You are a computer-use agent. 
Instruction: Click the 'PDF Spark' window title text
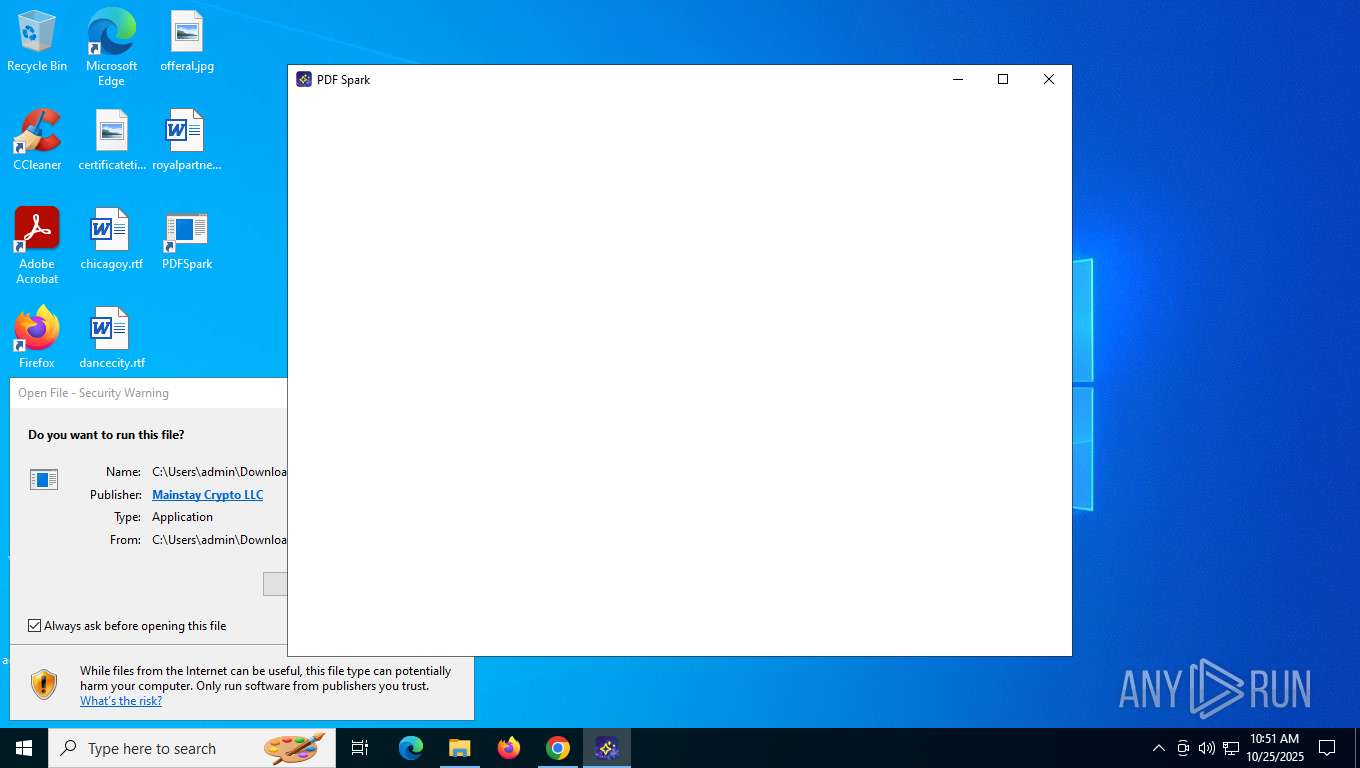click(343, 80)
